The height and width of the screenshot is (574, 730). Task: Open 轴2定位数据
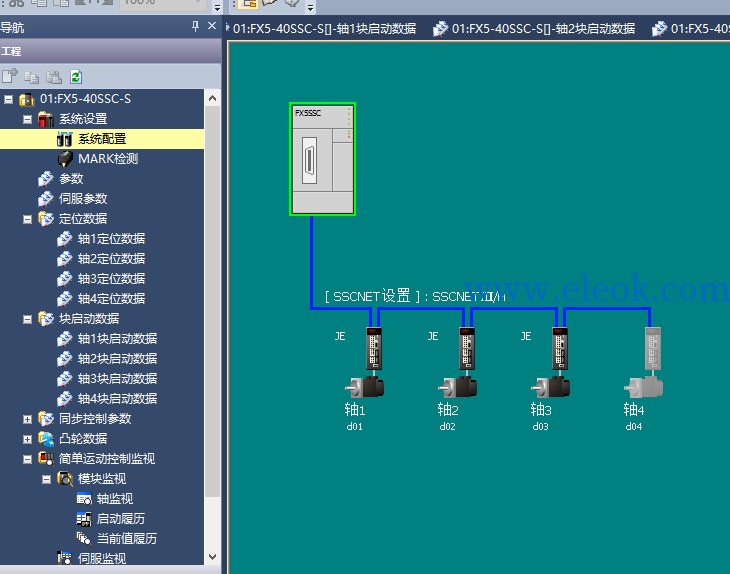[x=111, y=259]
